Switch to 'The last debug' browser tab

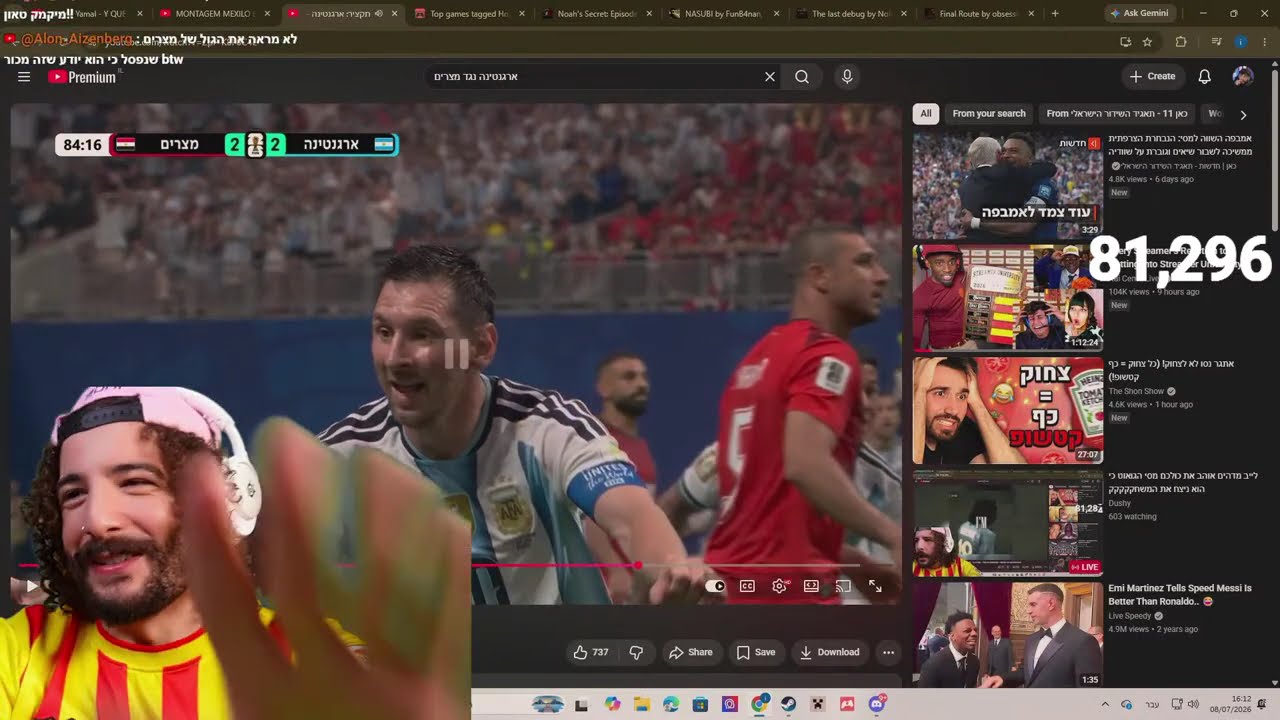[853, 14]
